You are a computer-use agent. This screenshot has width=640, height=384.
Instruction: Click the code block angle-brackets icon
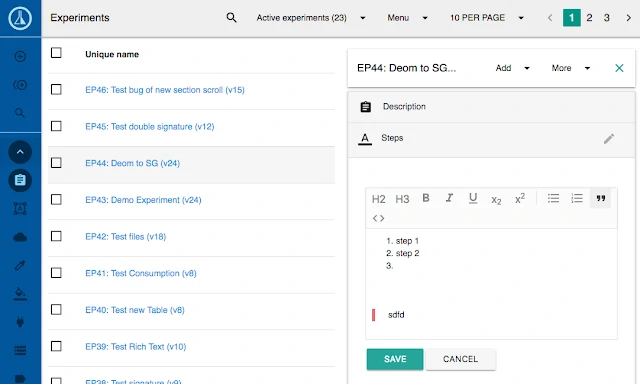tap(378, 218)
